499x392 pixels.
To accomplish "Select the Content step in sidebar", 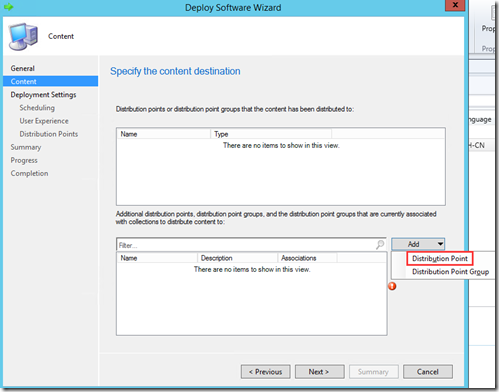I will (51, 81).
